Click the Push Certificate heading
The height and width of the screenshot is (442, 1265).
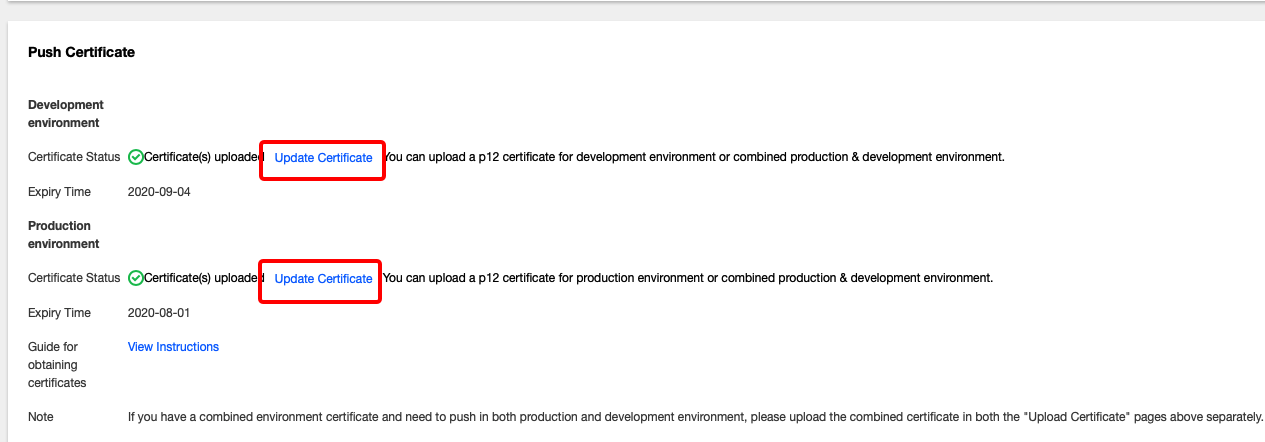81,52
